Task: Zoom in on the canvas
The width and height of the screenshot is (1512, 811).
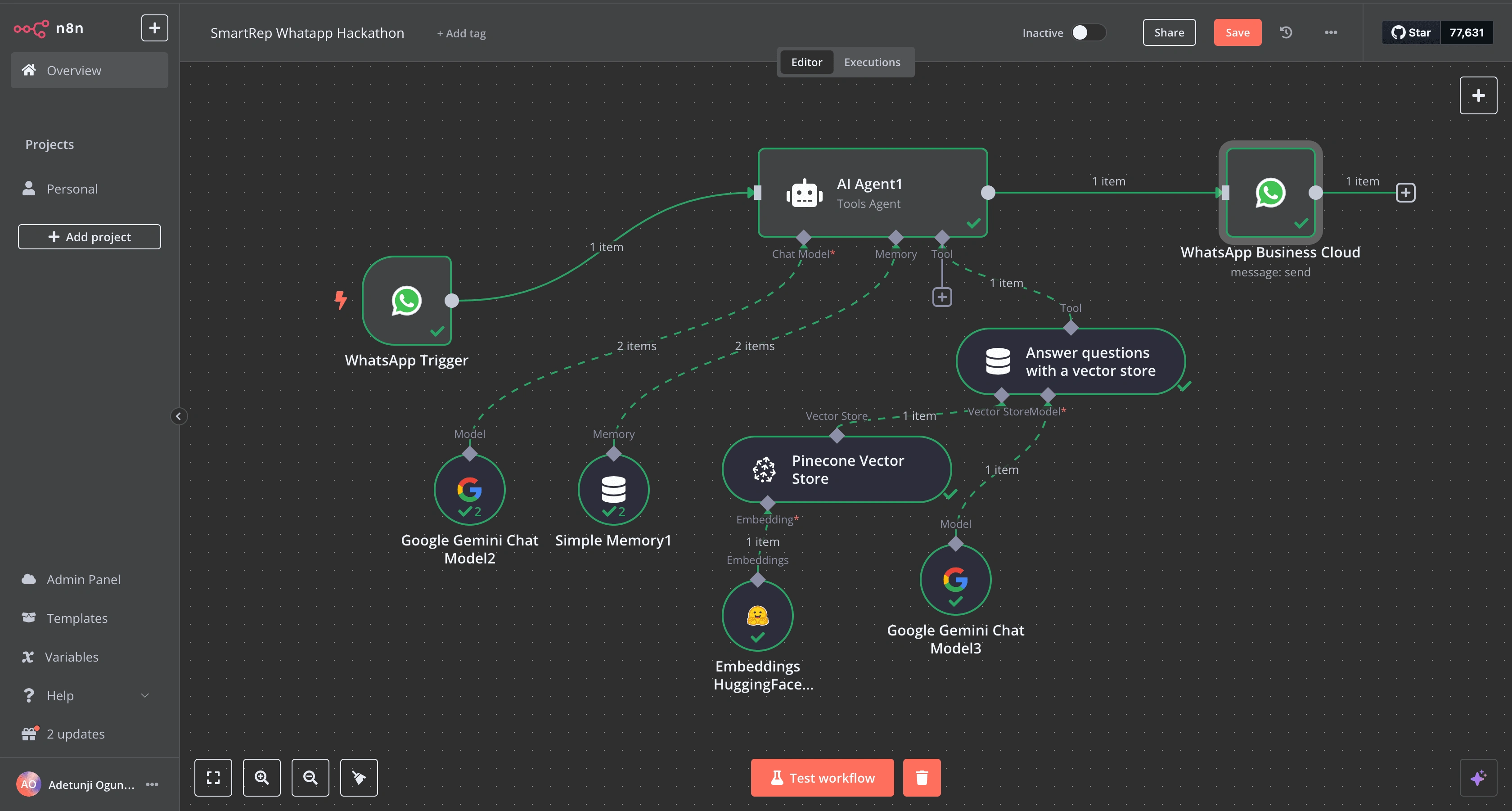Action: [262, 778]
